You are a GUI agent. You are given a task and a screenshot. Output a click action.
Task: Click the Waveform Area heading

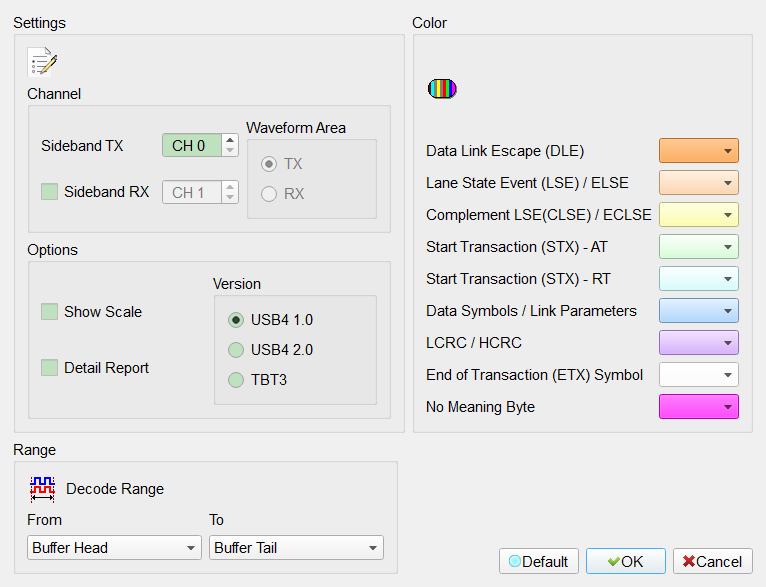coord(296,127)
